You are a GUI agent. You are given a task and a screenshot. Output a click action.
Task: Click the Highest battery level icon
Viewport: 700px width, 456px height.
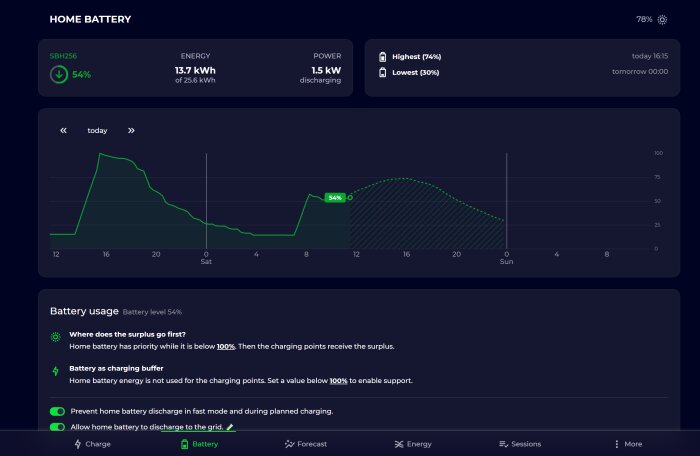[x=383, y=57]
